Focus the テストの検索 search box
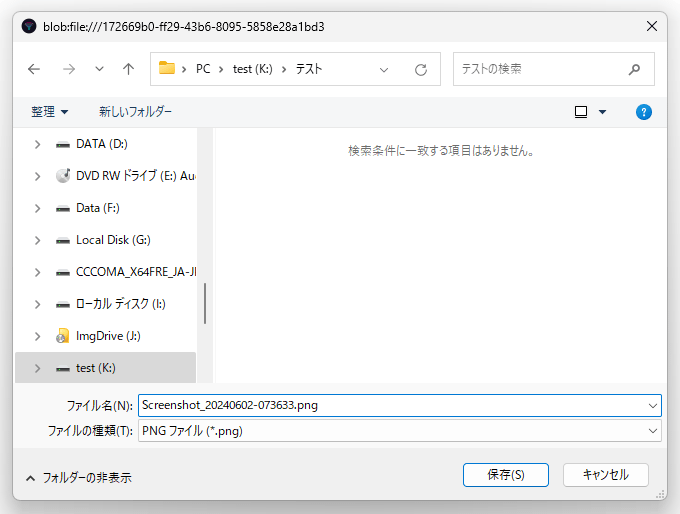The image size is (680, 514). 554,69
